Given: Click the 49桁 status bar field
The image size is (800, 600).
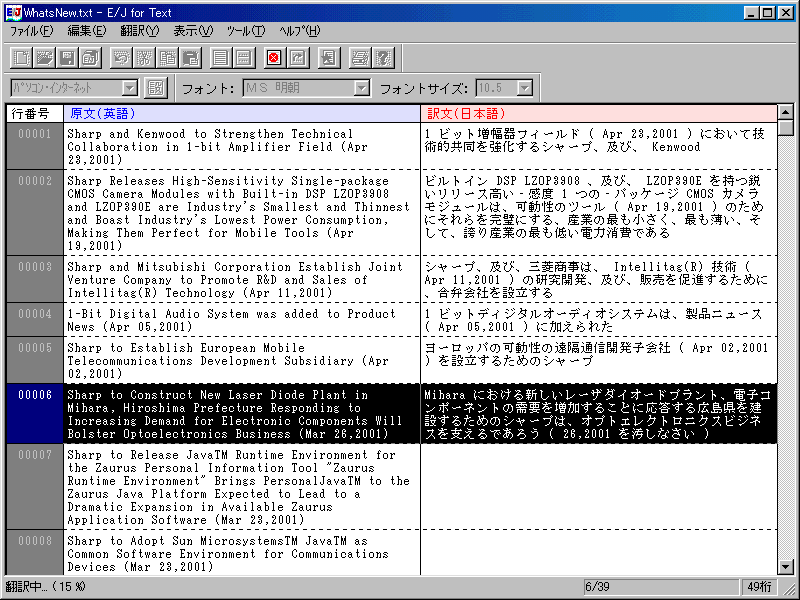Looking at the screenshot, I should pyautogui.click(x=759, y=587).
